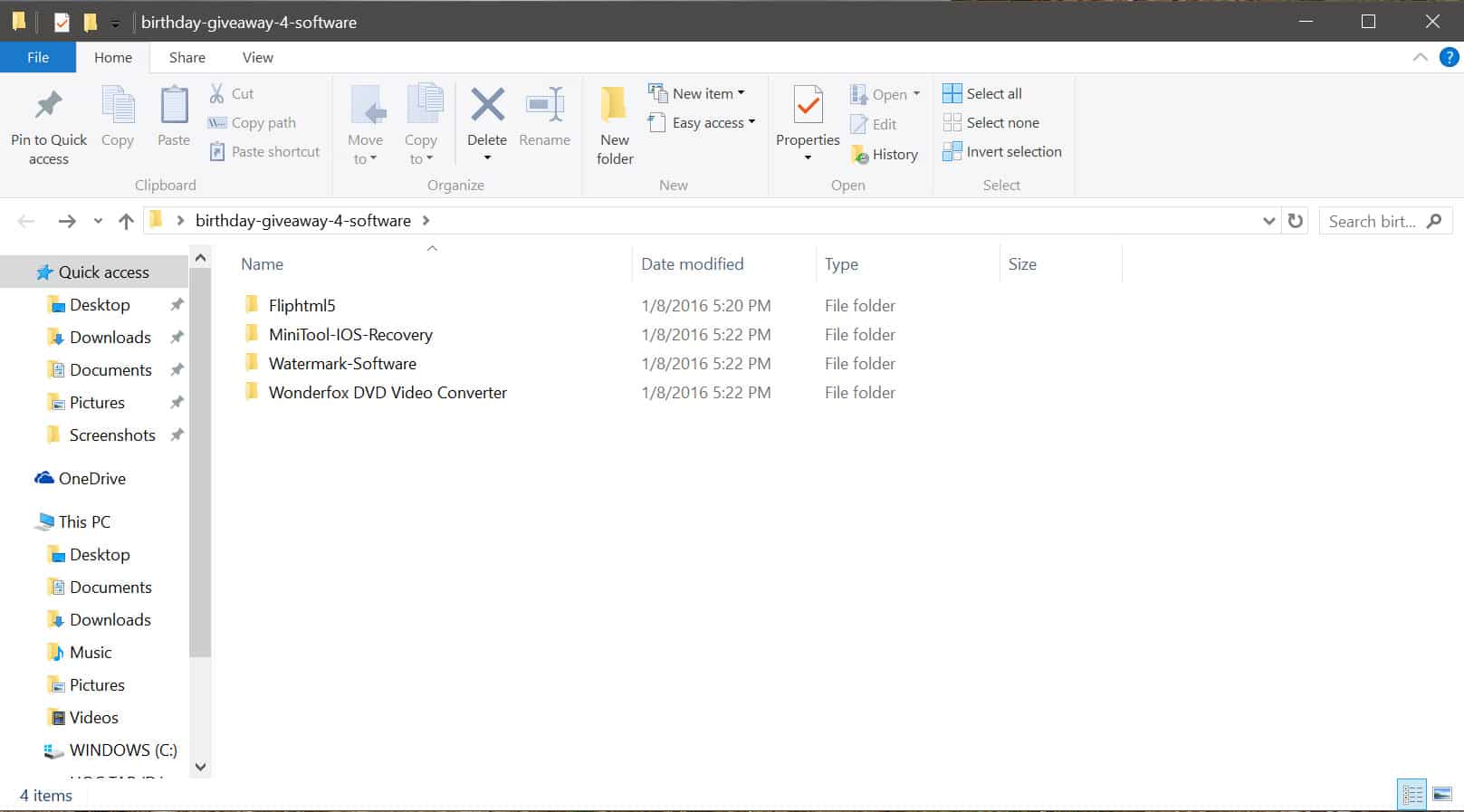Image resolution: width=1464 pixels, height=812 pixels.
Task: Click the Properties quick access toolbar icon
Action: click(62, 22)
